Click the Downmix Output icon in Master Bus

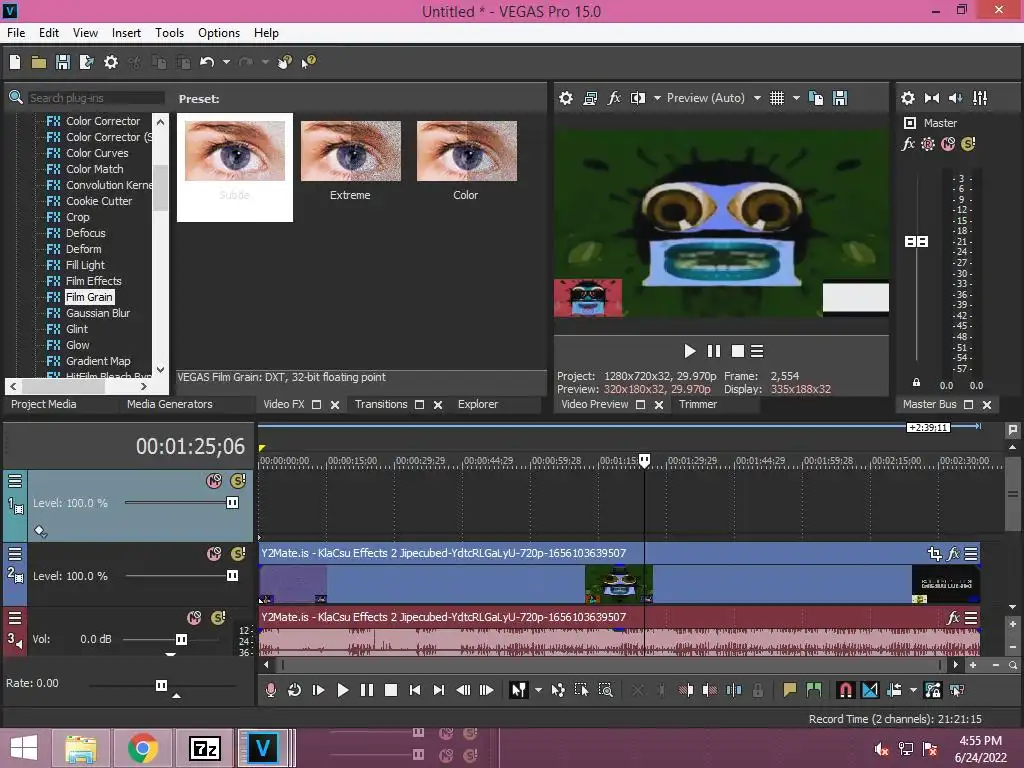(932, 98)
